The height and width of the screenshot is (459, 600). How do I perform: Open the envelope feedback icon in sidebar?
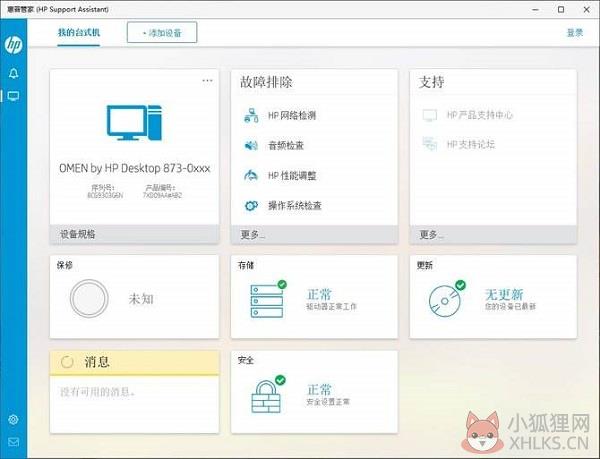[13, 442]
